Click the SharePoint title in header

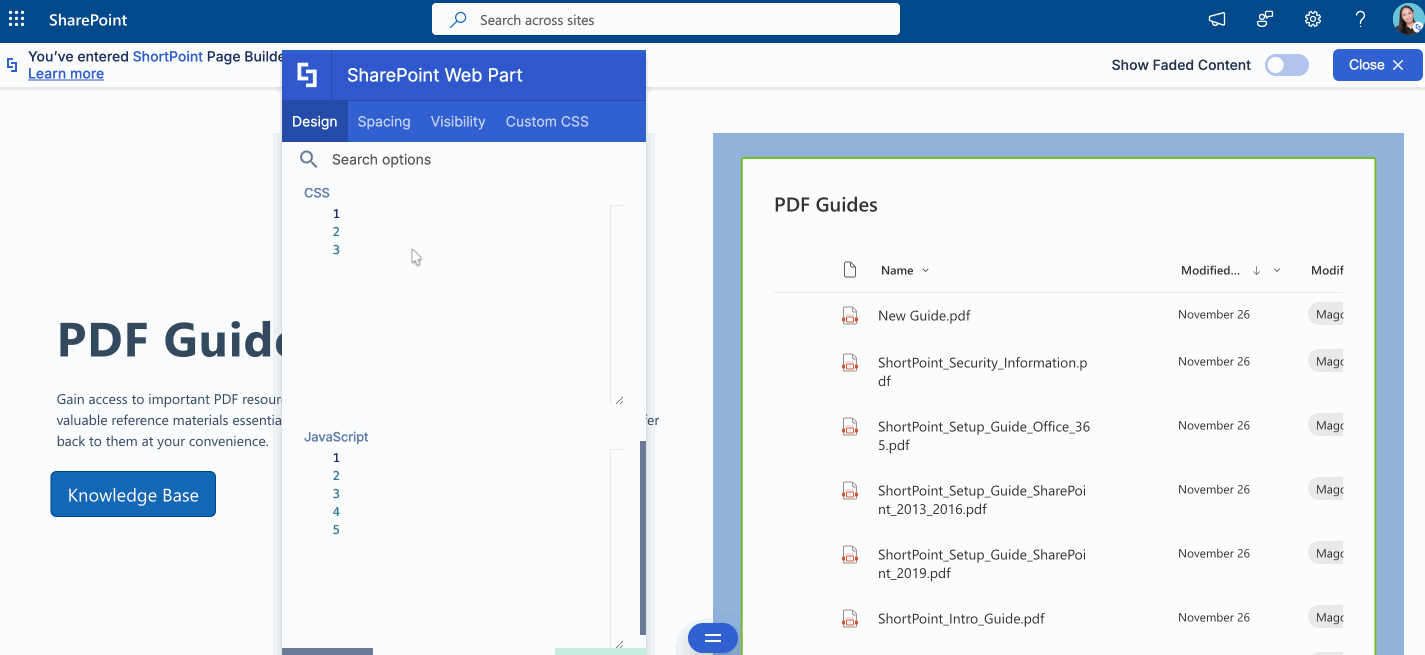[x=88, y=20]
